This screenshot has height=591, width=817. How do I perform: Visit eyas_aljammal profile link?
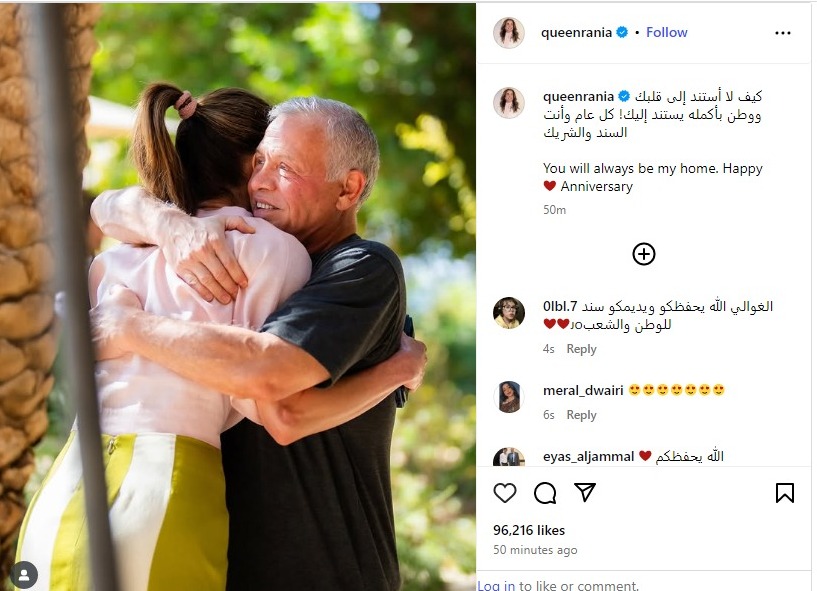pyautogui.click(x=588, y=457)
